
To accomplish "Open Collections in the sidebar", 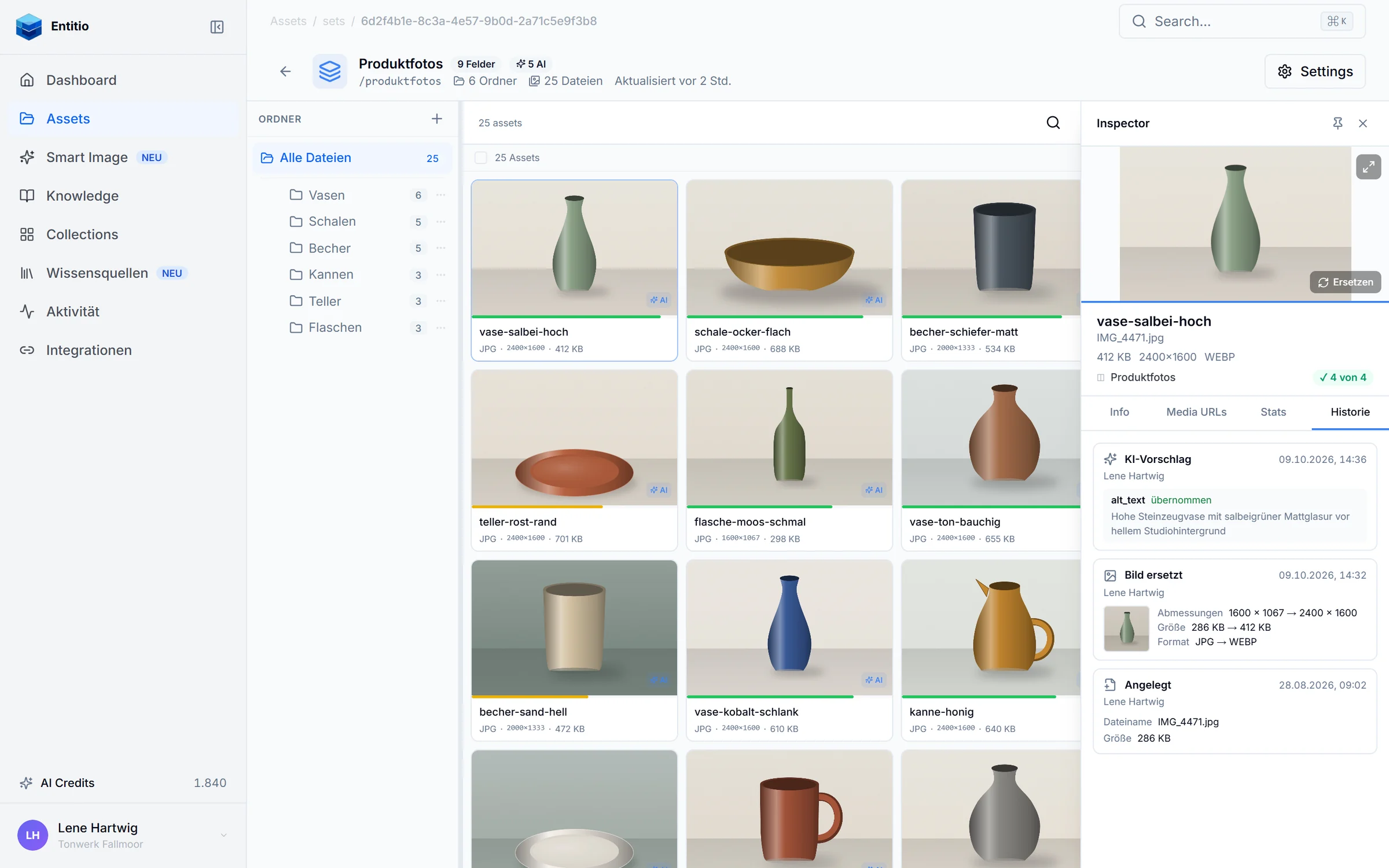I will tap(123, 234).
